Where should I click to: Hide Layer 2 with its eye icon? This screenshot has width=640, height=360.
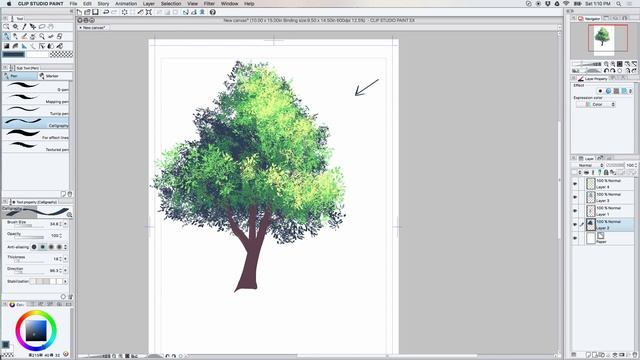[x=575, y=224]
